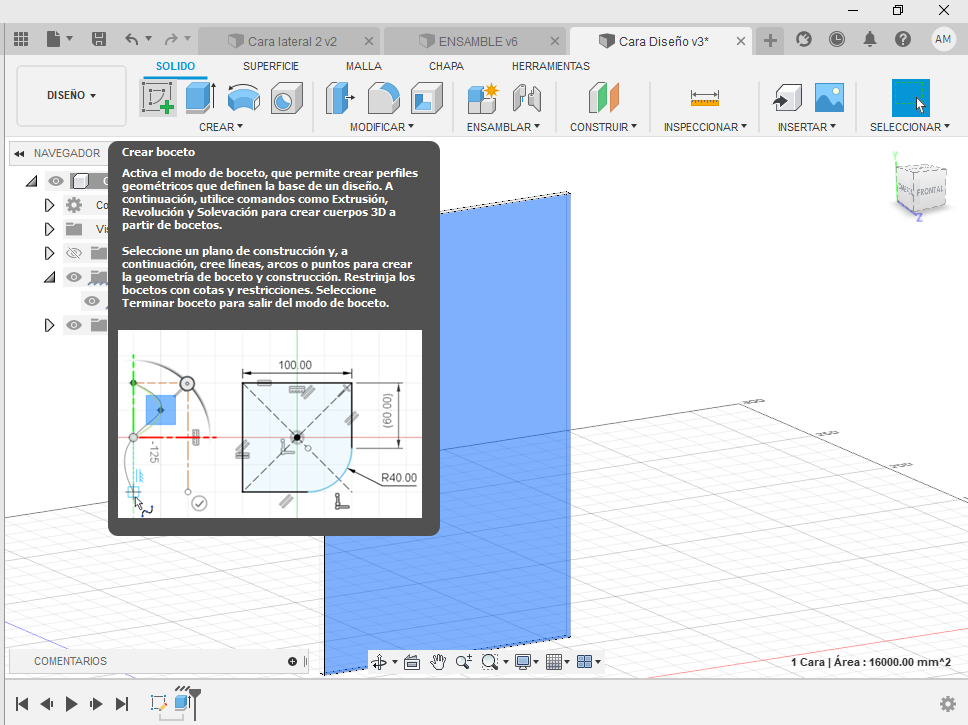Select the Insert Canvas image tool

(829, 98)
